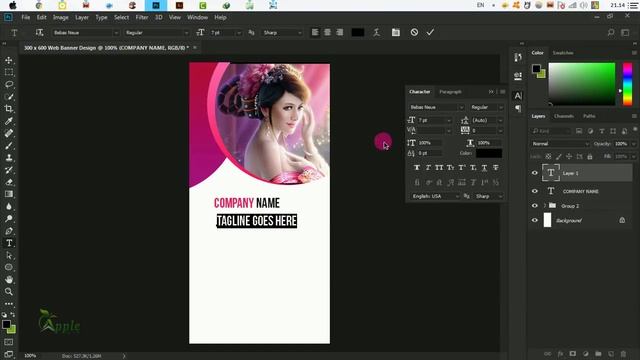Select the Gradient tool
The image size is (640, 360).
tap(9, 194)
